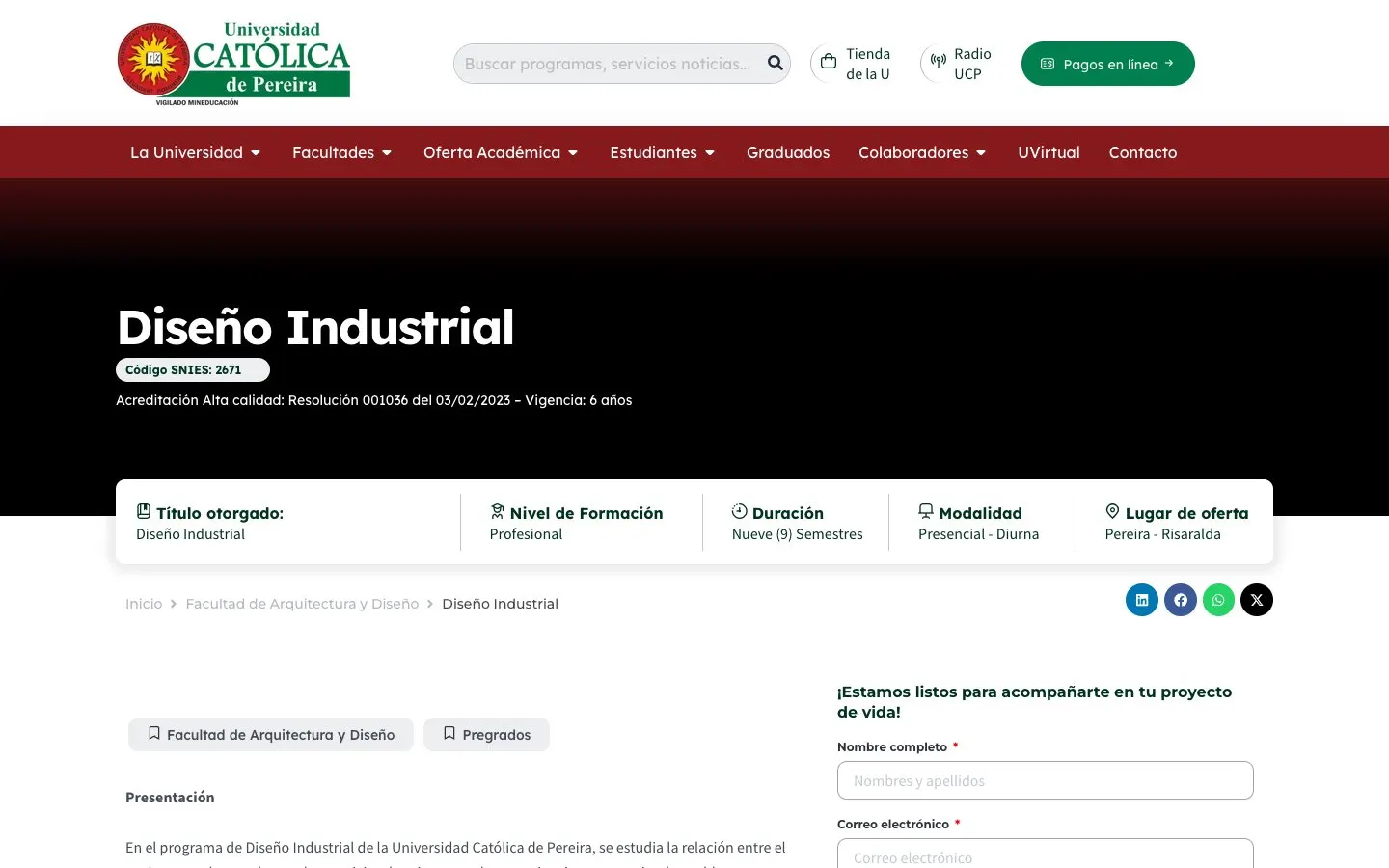1389x868 pixels.
Task: Open the Pregrados tag button
Action: (x=487, y=735)
